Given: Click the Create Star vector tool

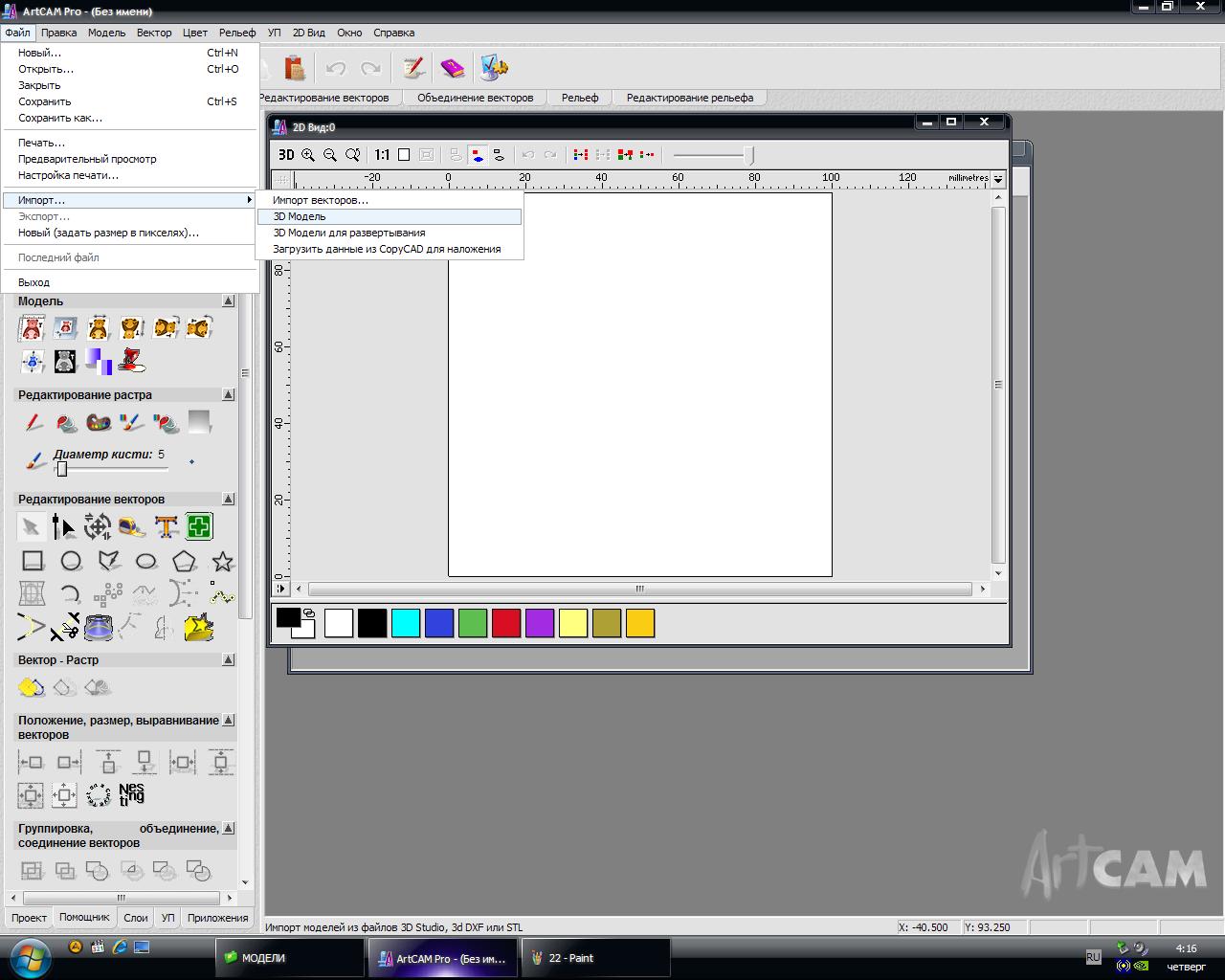Looking at the screenshot, I should (222, 561).
